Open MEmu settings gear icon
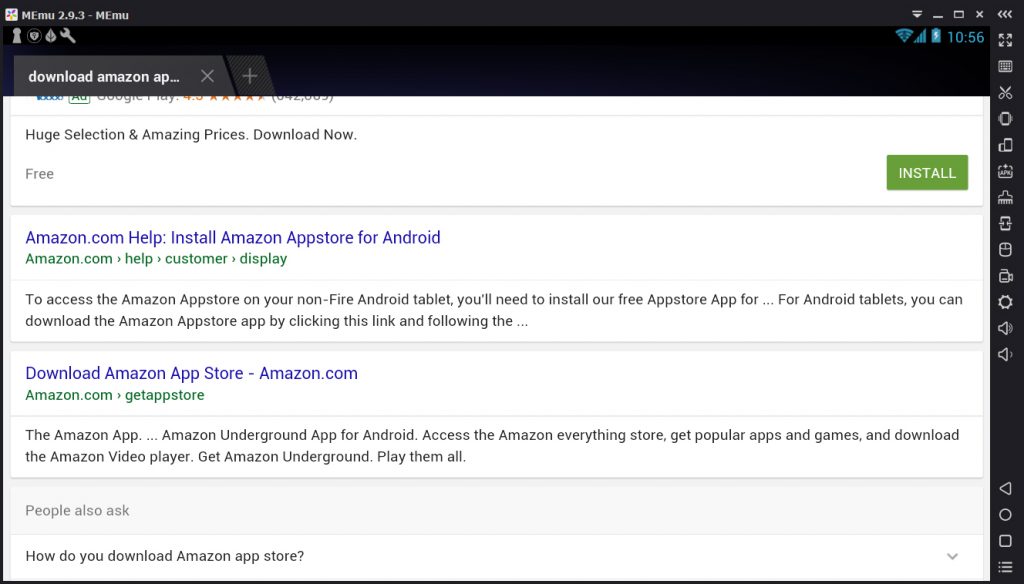The width and height of the screenshot is (1024, 584). click(x=1005, y=302)
